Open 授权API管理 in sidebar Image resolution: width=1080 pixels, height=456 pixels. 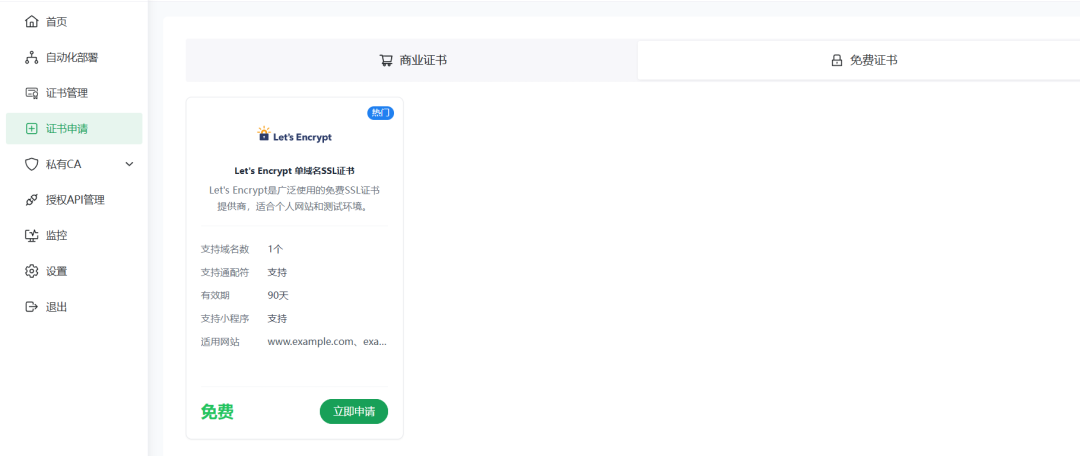point(74,200)
